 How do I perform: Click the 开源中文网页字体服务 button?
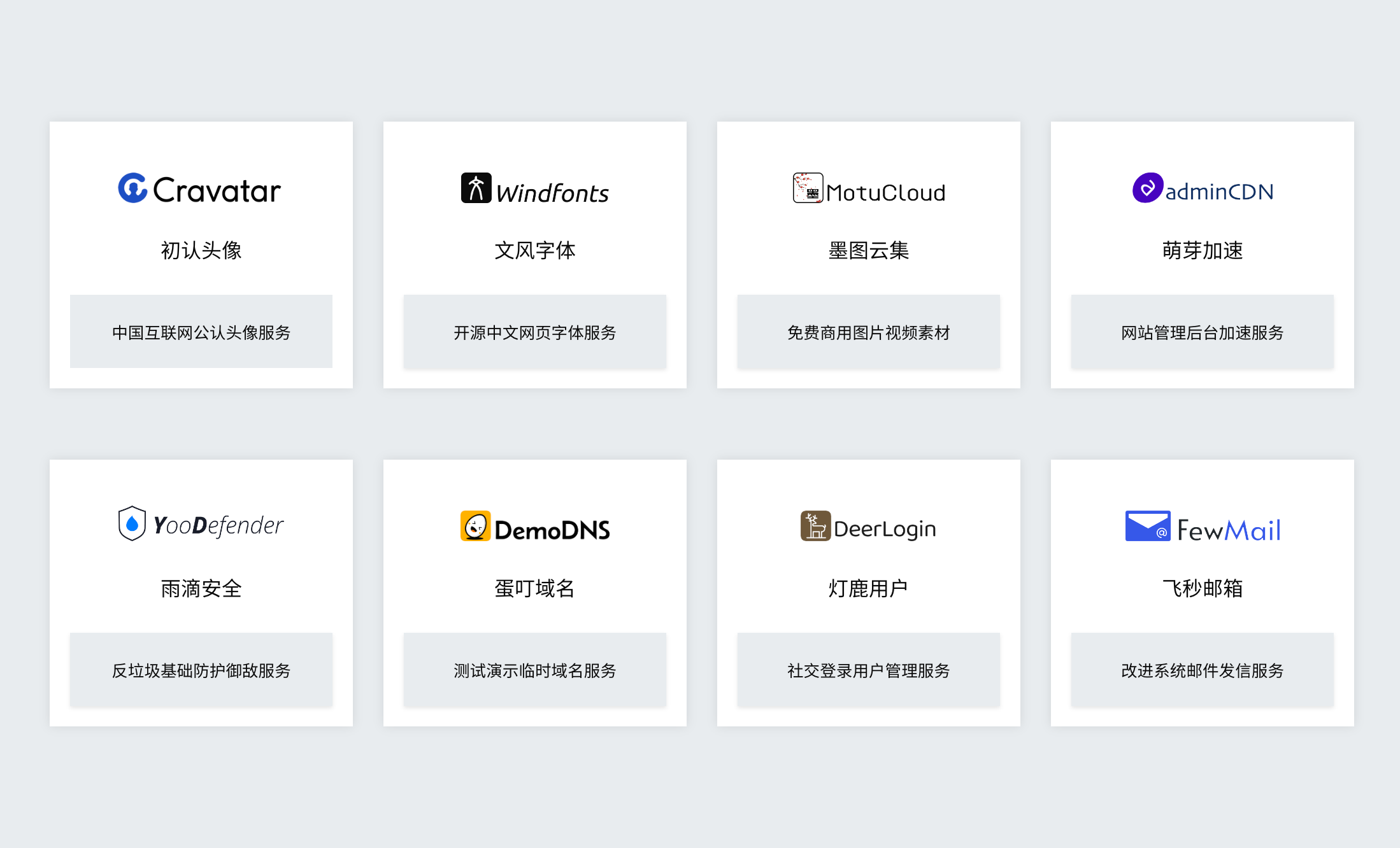(x=535, y=331)
